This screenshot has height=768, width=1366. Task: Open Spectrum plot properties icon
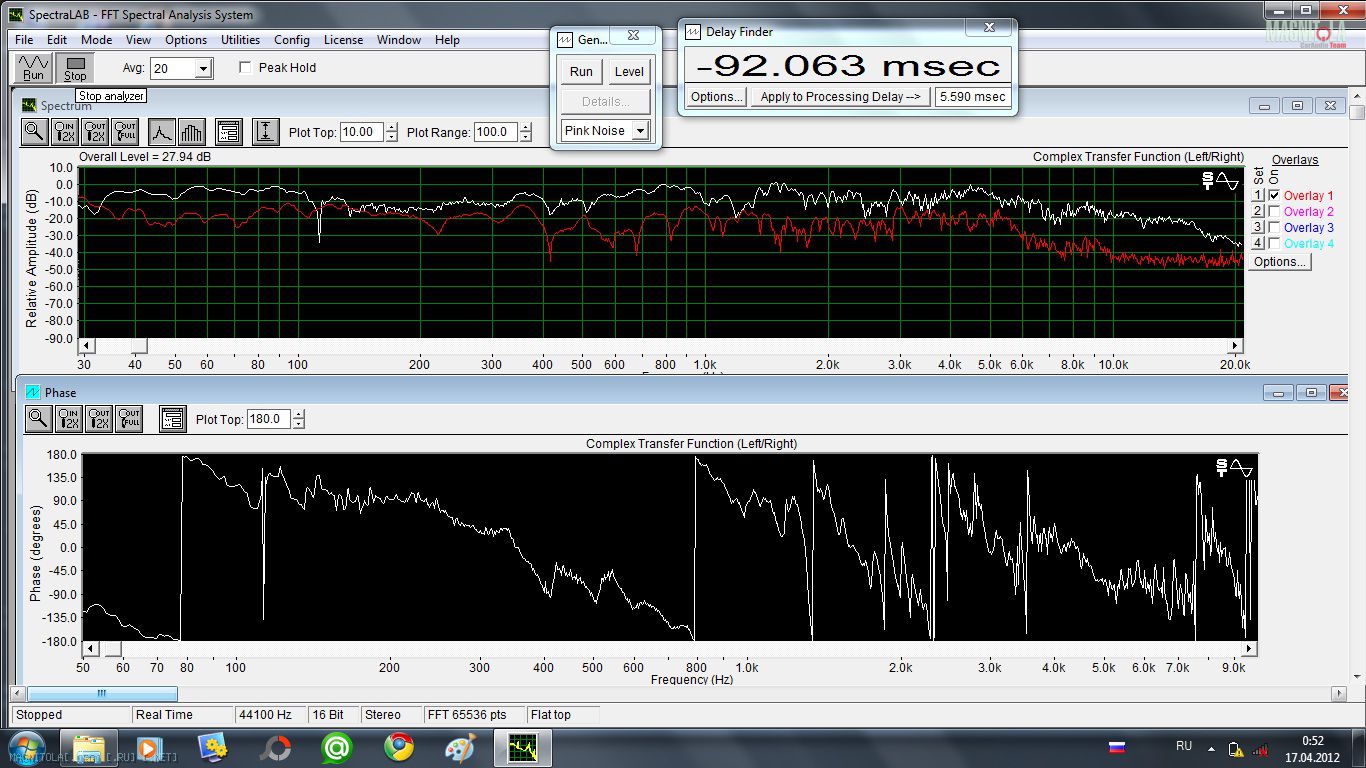228,131
